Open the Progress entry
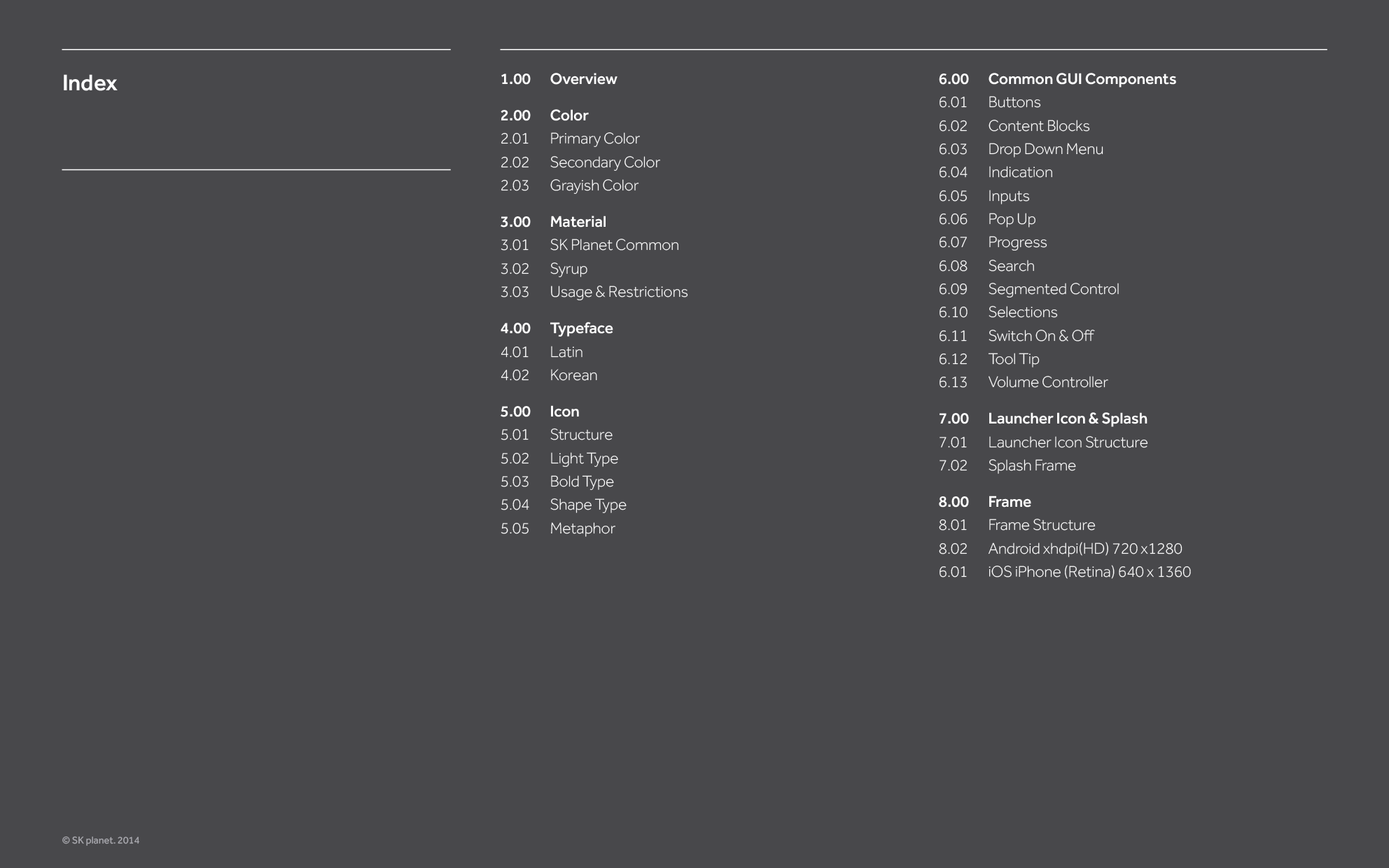 click(x=1017, y=242)
